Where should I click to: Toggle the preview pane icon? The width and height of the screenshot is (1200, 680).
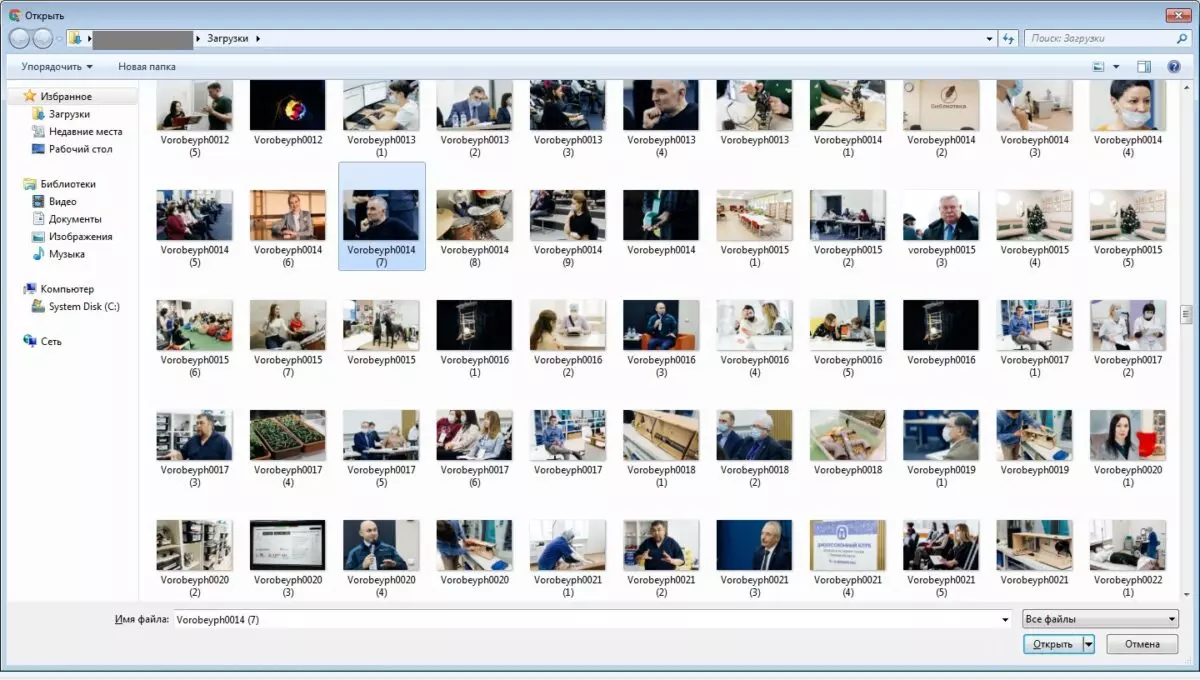click(x=1144, y=67)
